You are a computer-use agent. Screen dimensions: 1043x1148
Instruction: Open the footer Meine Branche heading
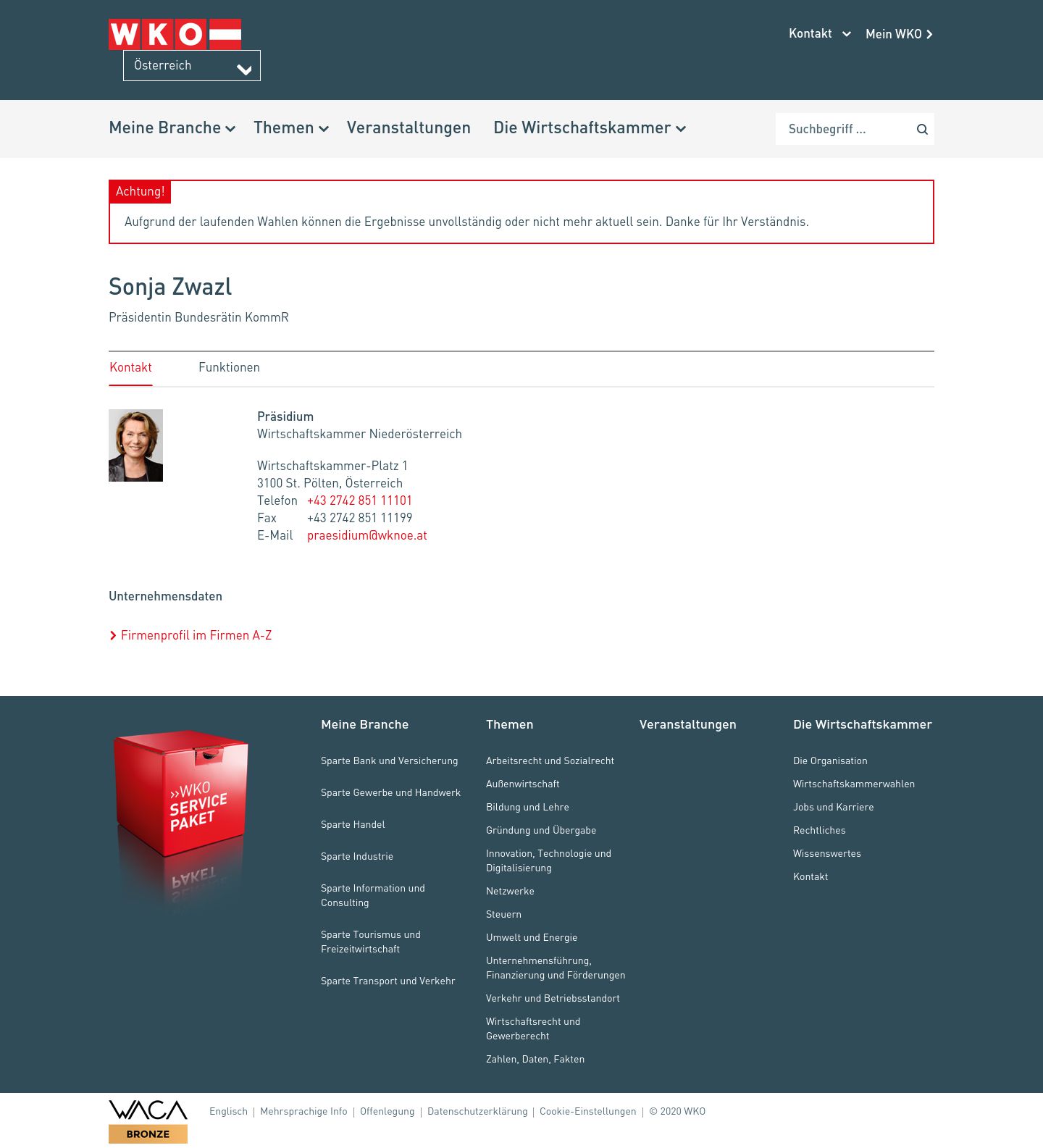(x=364, y=724)
